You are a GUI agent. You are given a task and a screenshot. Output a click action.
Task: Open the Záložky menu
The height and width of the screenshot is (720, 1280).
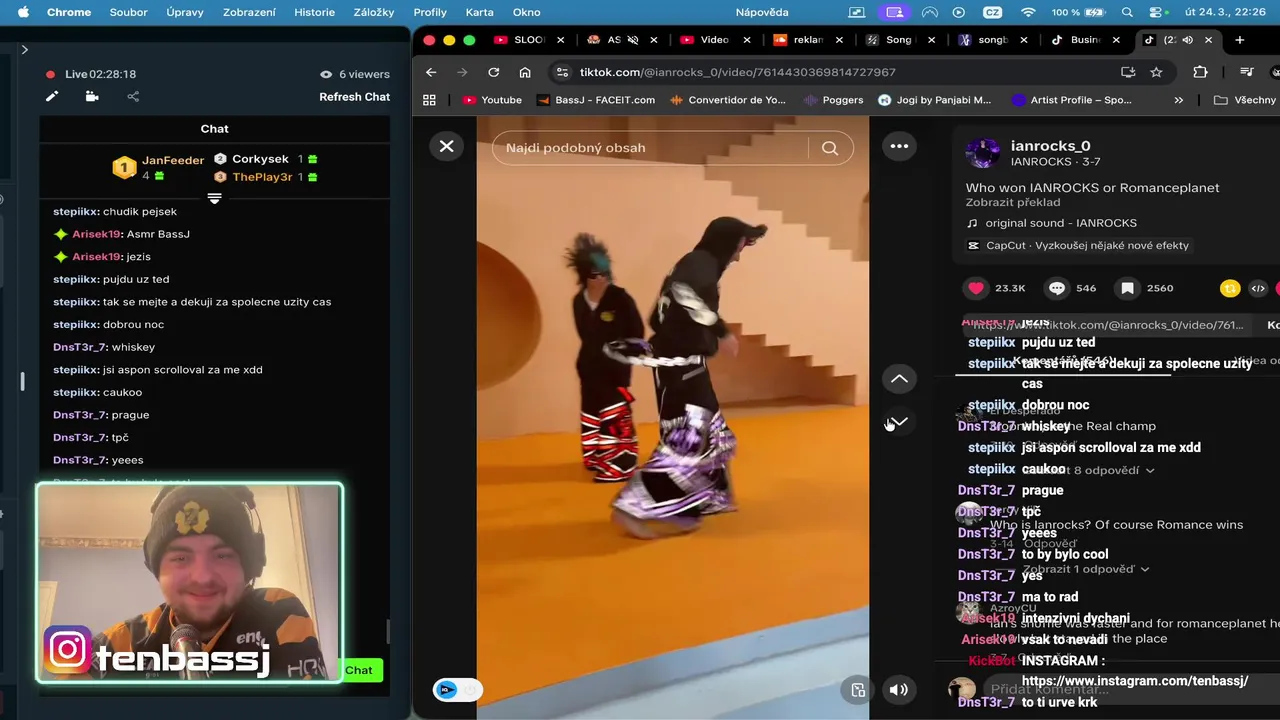click(374, 12)
